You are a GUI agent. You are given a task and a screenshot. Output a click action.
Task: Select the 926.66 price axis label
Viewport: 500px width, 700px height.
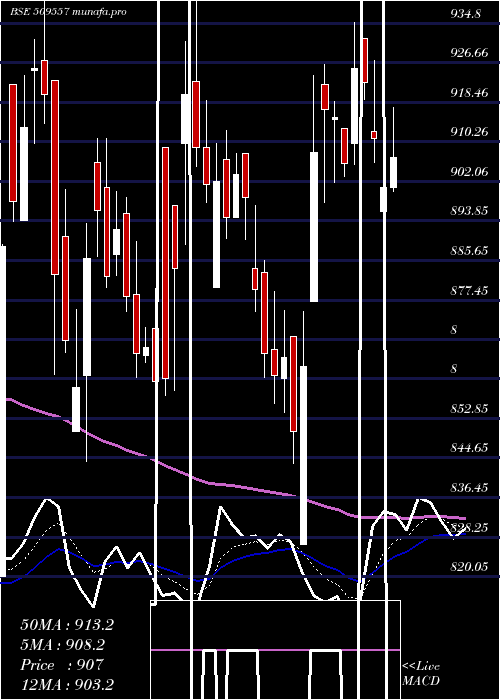coord(469,53)
